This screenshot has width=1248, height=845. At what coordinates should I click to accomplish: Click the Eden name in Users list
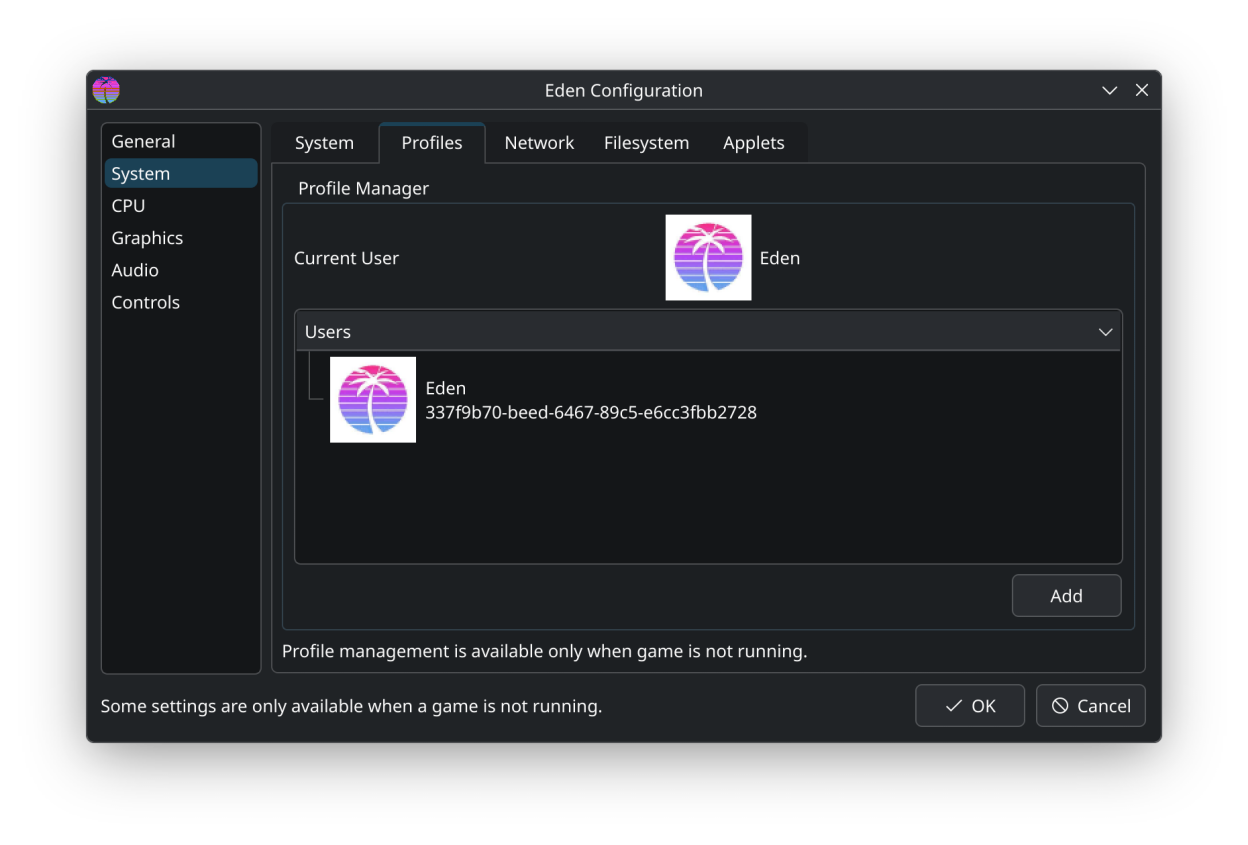[x=446, y=388]
